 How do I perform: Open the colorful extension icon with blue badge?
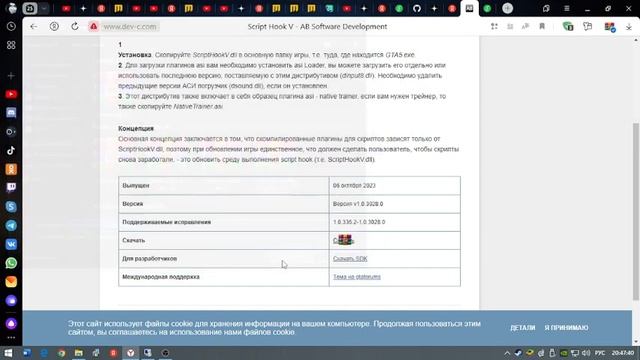tap(610, 27)
